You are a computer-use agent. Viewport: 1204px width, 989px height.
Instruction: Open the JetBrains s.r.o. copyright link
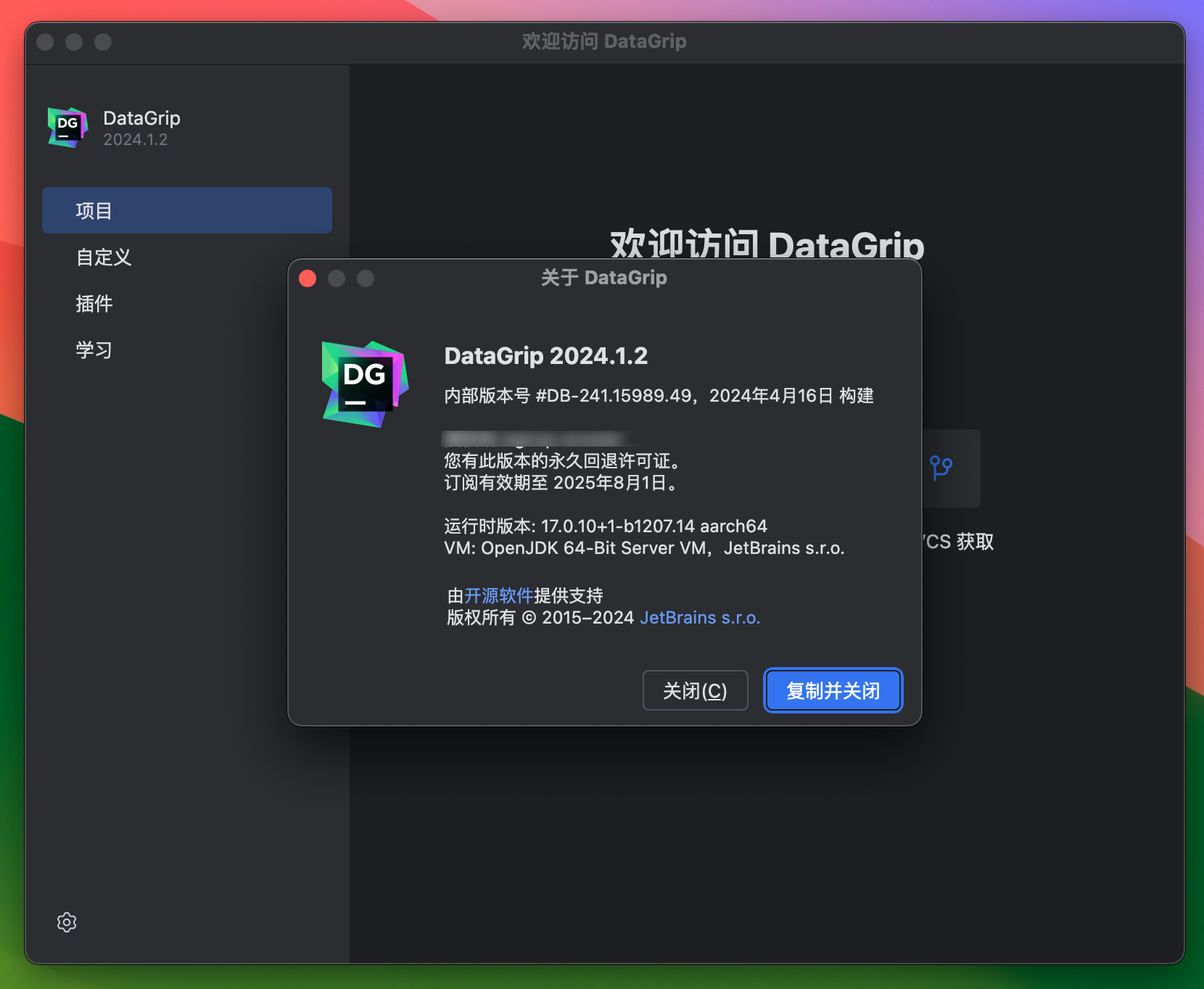click(x=700, y=618)
